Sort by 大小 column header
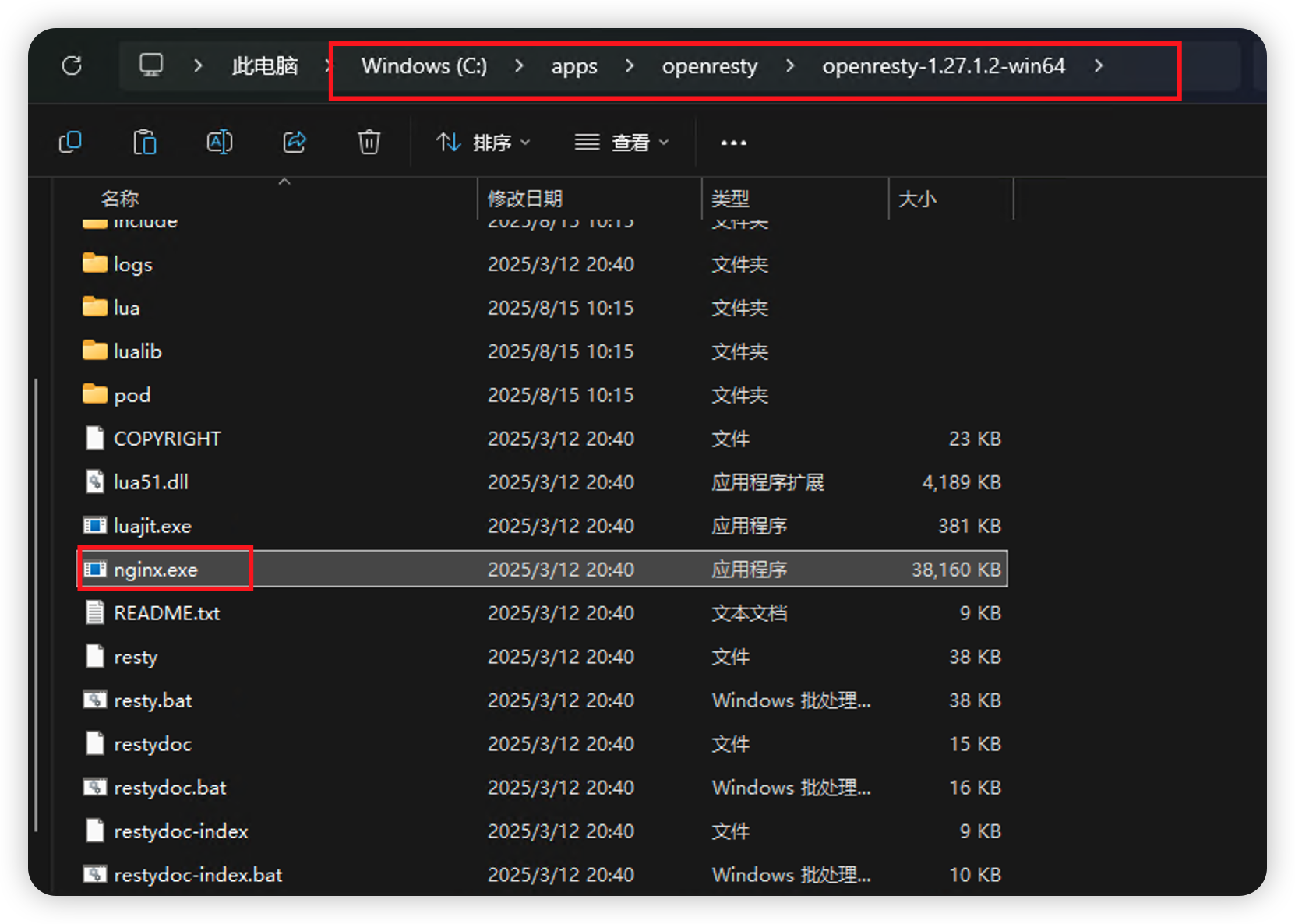This screenshot has height=924, width=1295. click(917, 199)
